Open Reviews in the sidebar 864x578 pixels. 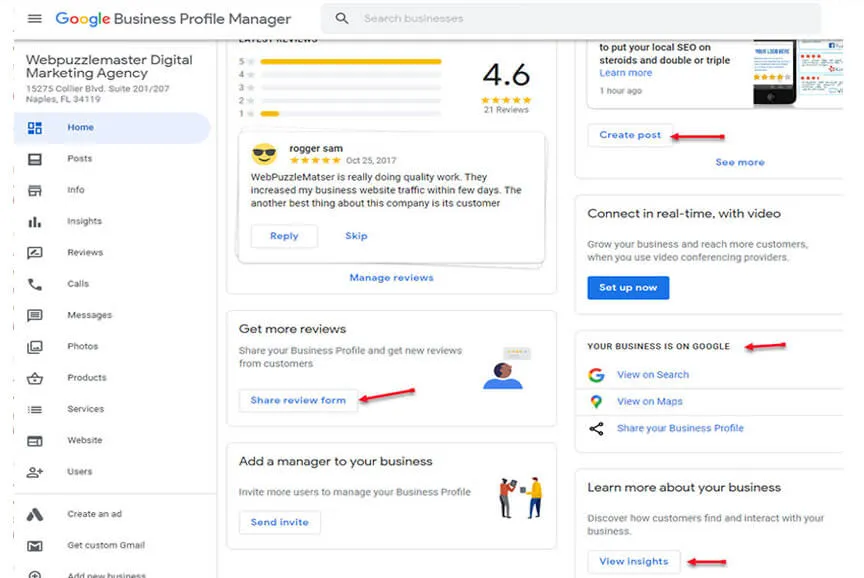(112, 253)
